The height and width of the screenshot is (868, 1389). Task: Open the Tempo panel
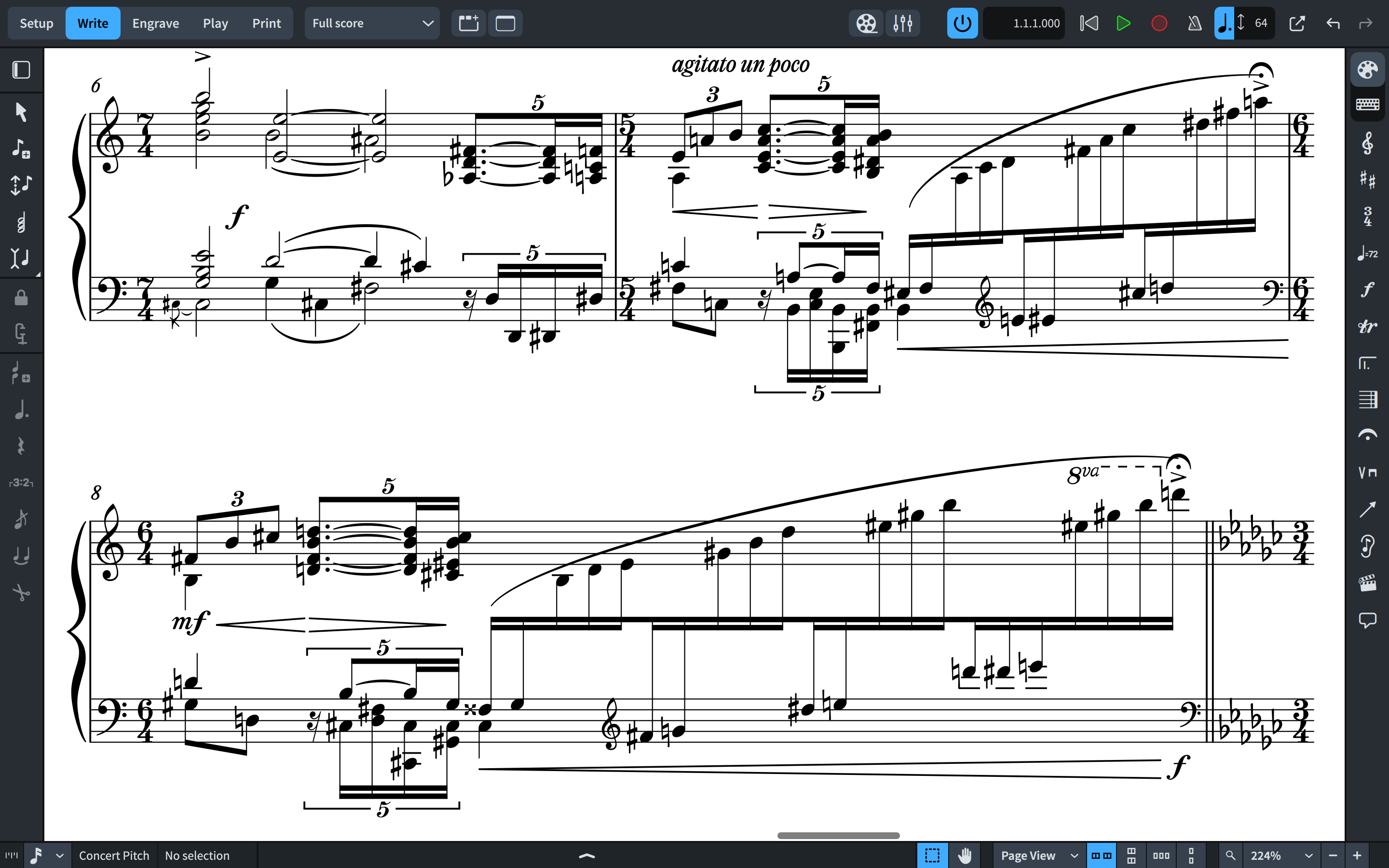(x=1367, y=253)
